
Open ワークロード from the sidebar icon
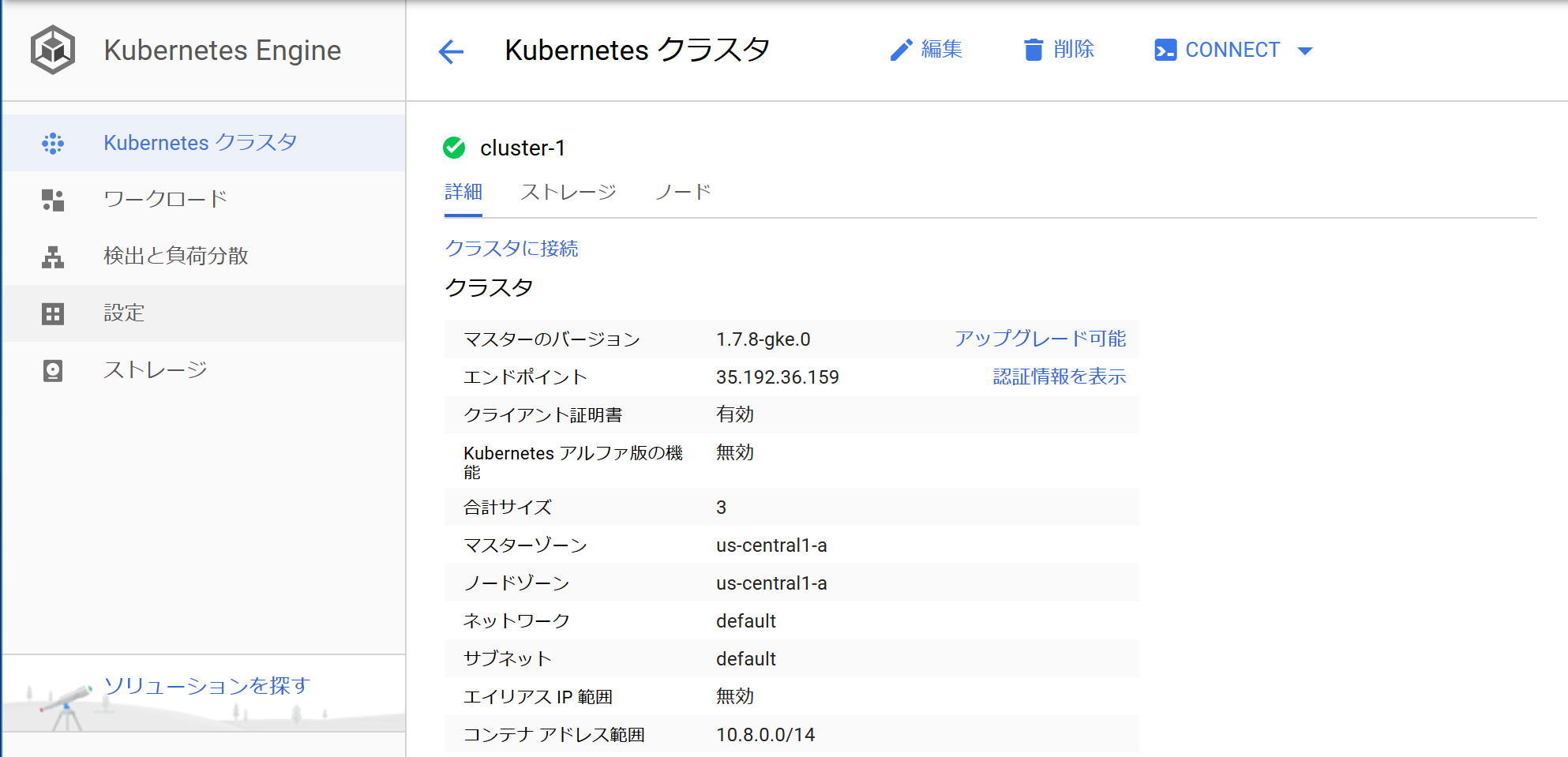tap(52, 200)
